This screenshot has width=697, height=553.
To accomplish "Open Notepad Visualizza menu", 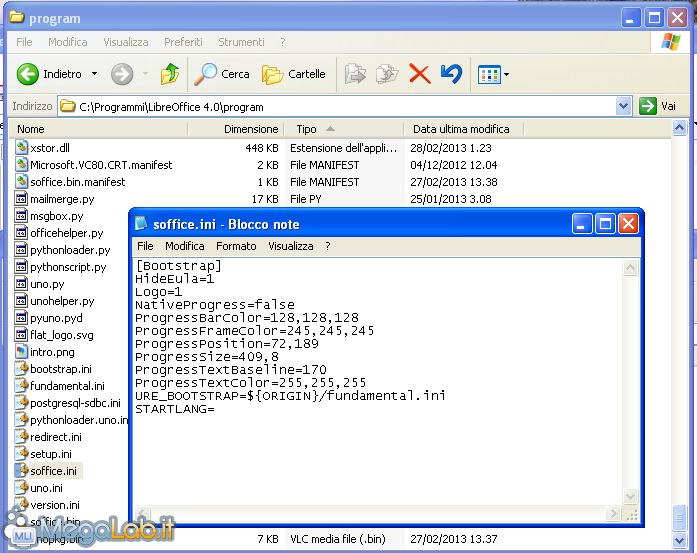I will [x=291, y=246].
